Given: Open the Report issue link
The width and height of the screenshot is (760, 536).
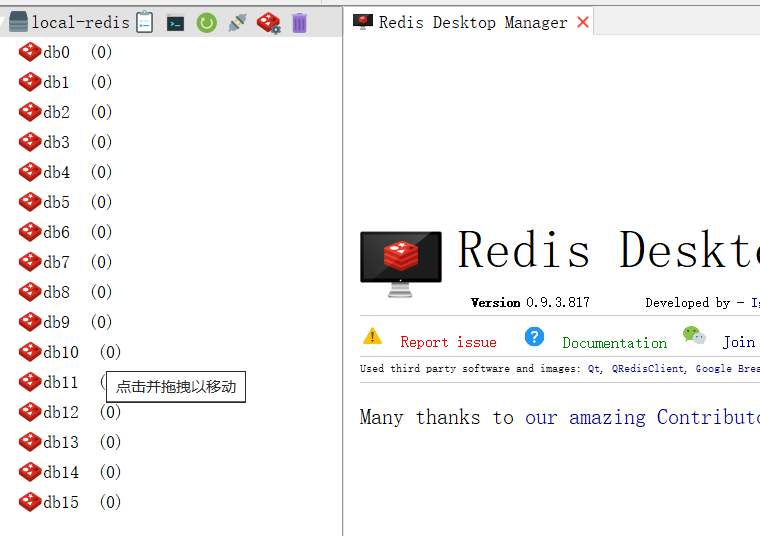Looking at the screenshot, I should pos(448,342).
